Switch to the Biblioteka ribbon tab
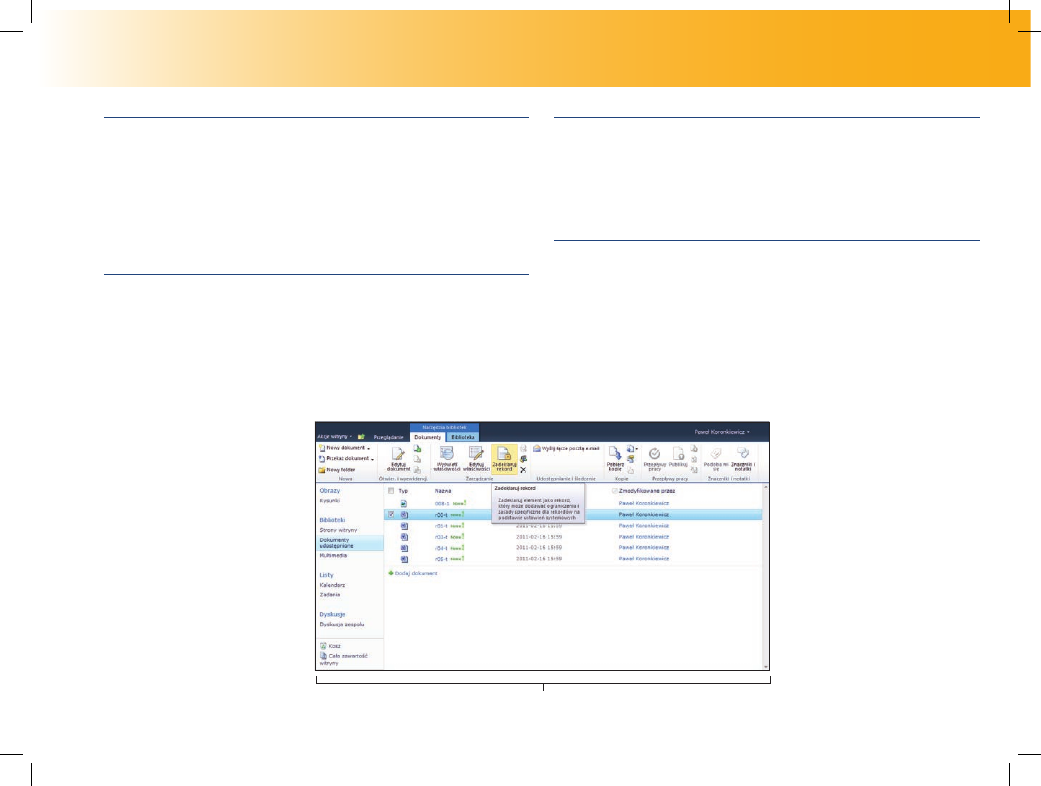The height and width of the screenshot is (786, 1041). click(x=462, y=437)
